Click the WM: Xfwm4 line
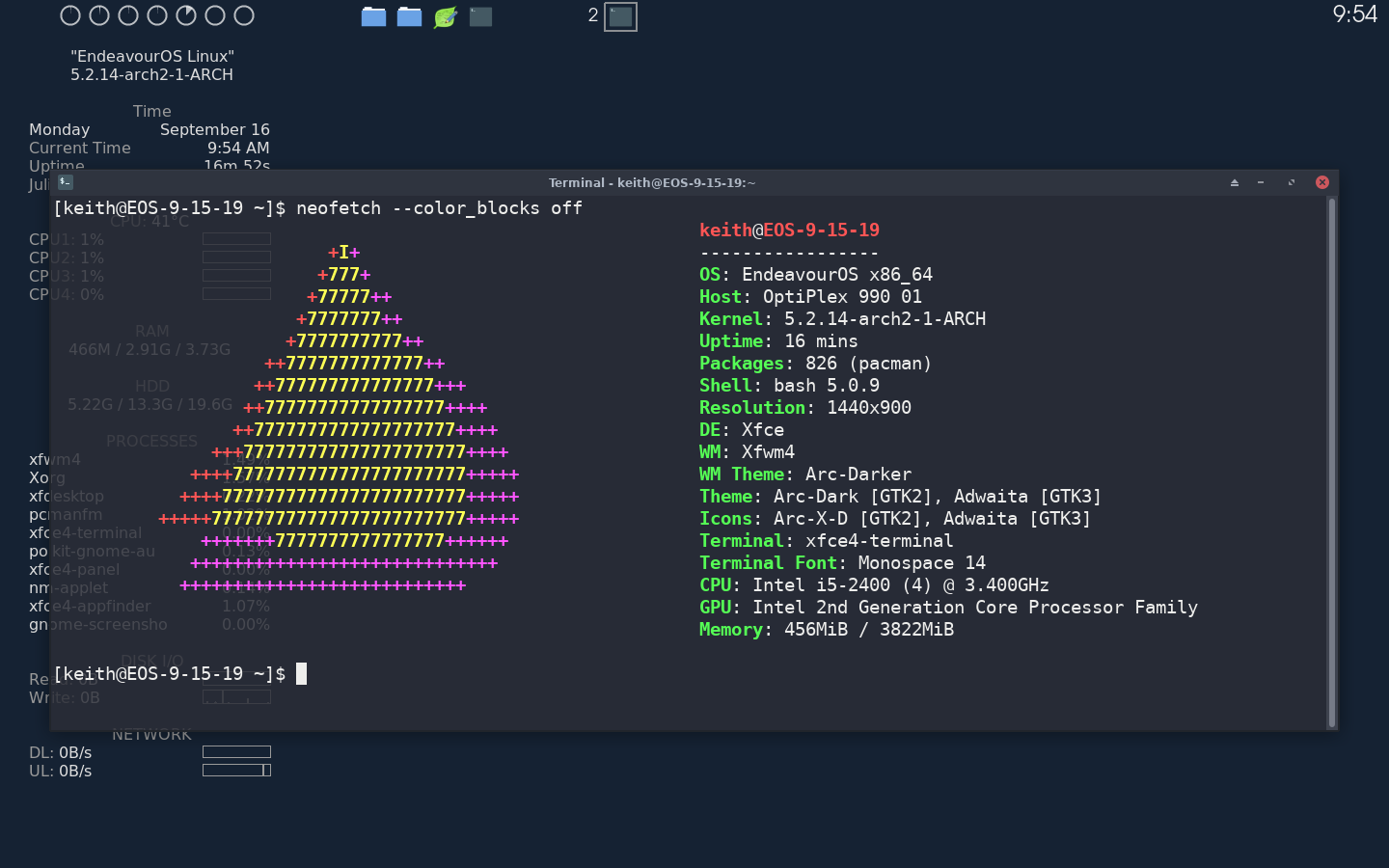The height and width of the screenshot is (868, 1389). pyautogui.click(x=747, y=452)
